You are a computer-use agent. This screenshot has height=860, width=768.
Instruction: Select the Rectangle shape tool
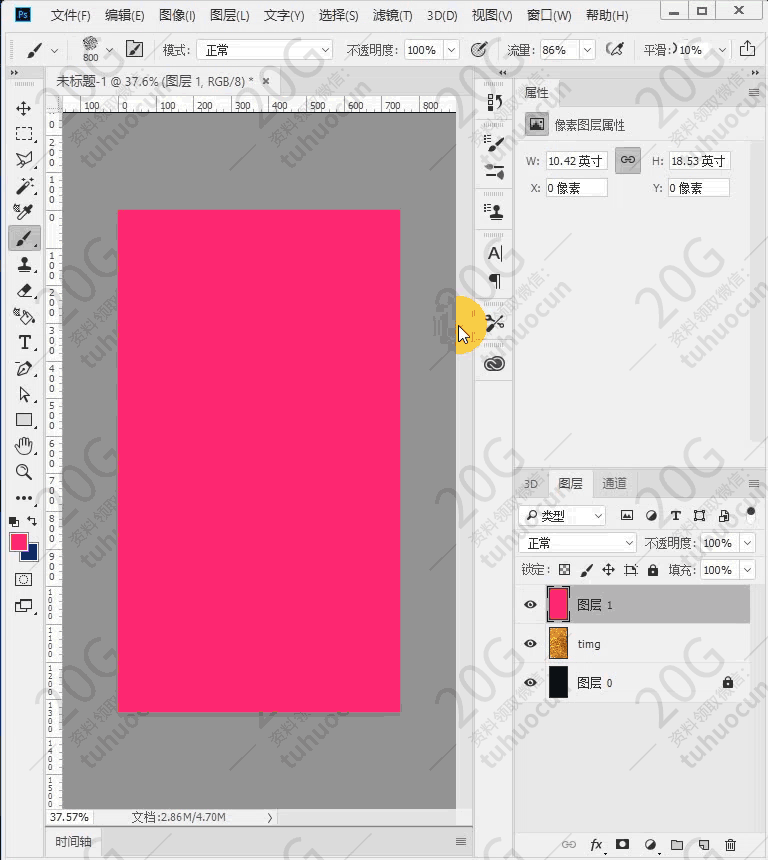(x=24, y=420)
